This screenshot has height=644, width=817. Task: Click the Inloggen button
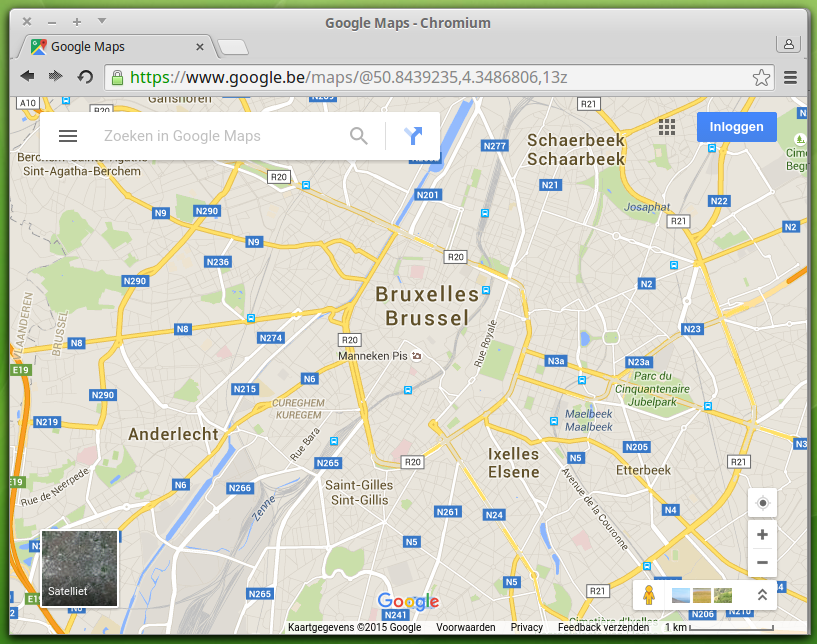coord(736,127)
